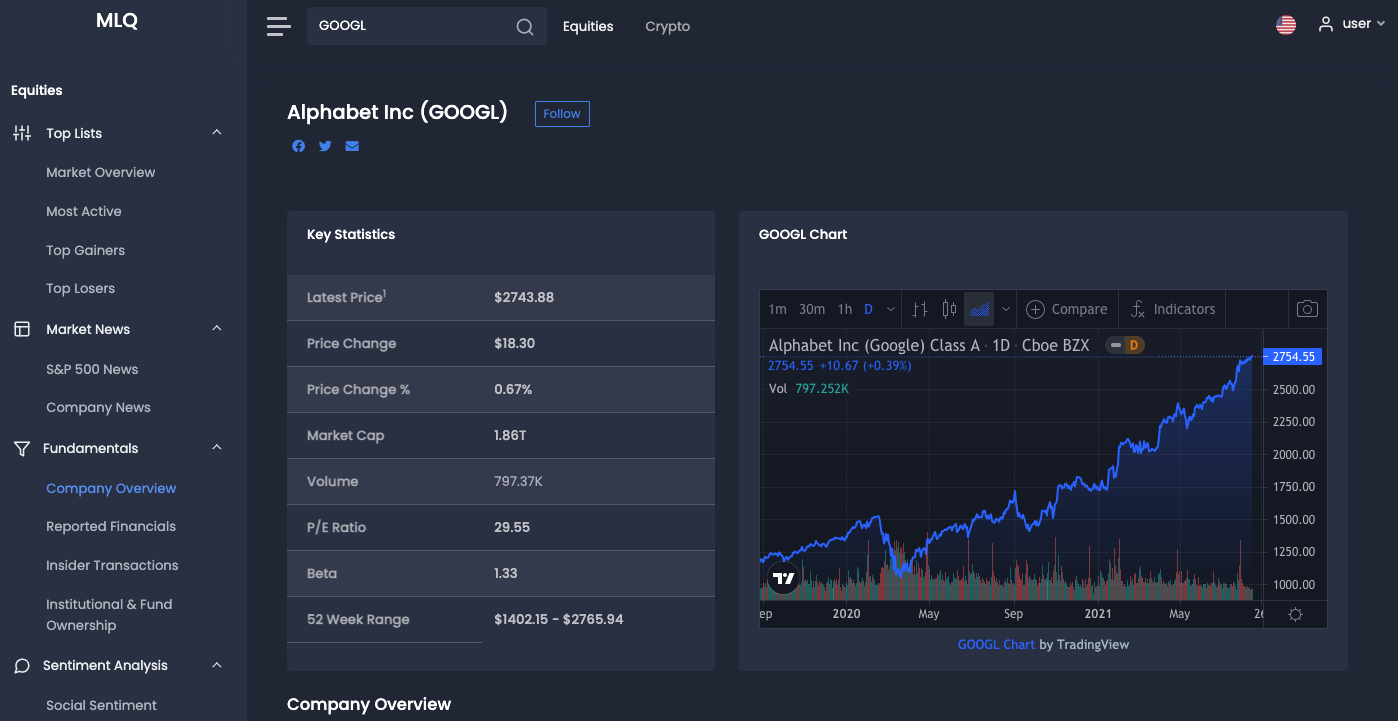Select the 30m chart interval

point(812,309)
